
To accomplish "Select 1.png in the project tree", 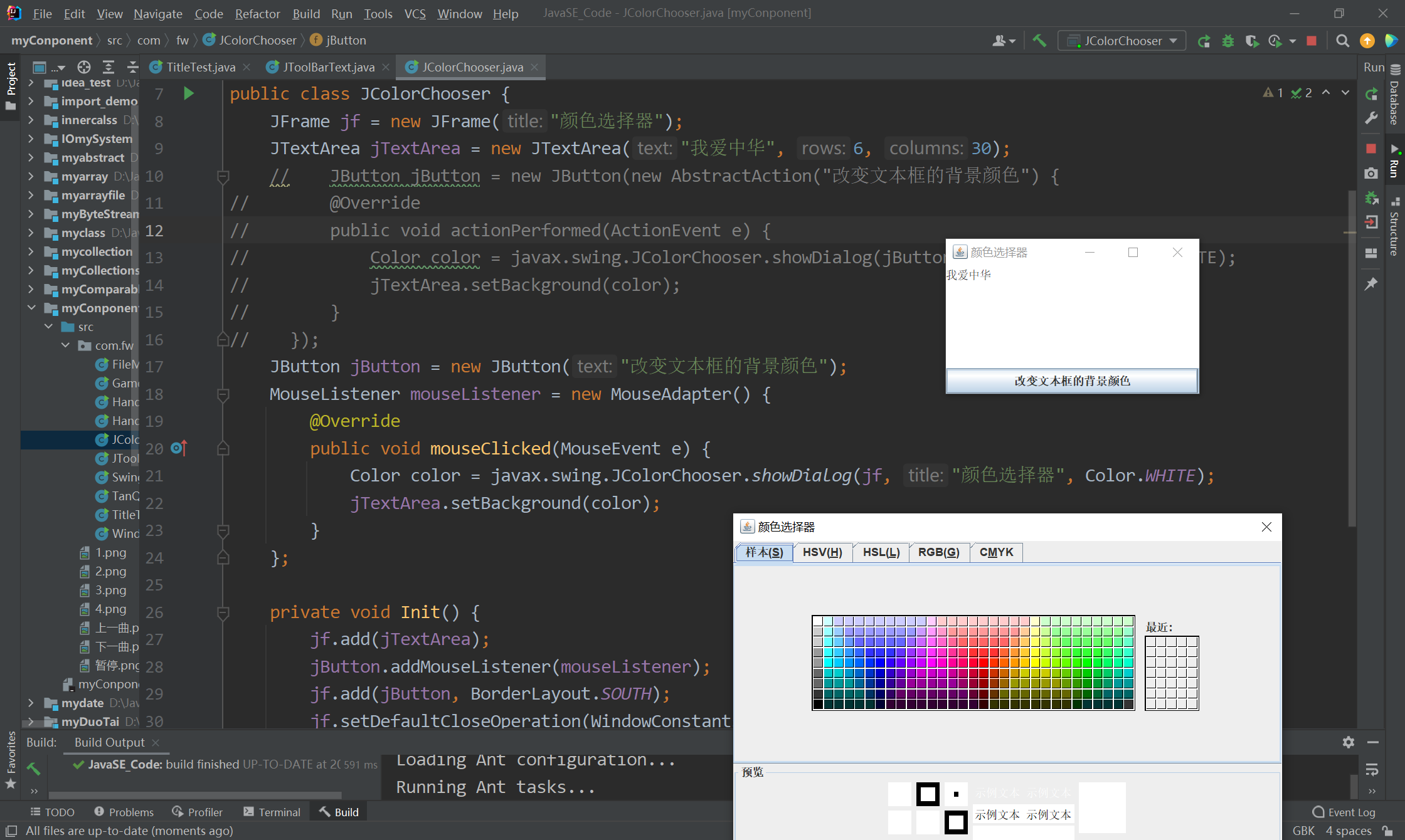I will (104, 552).
